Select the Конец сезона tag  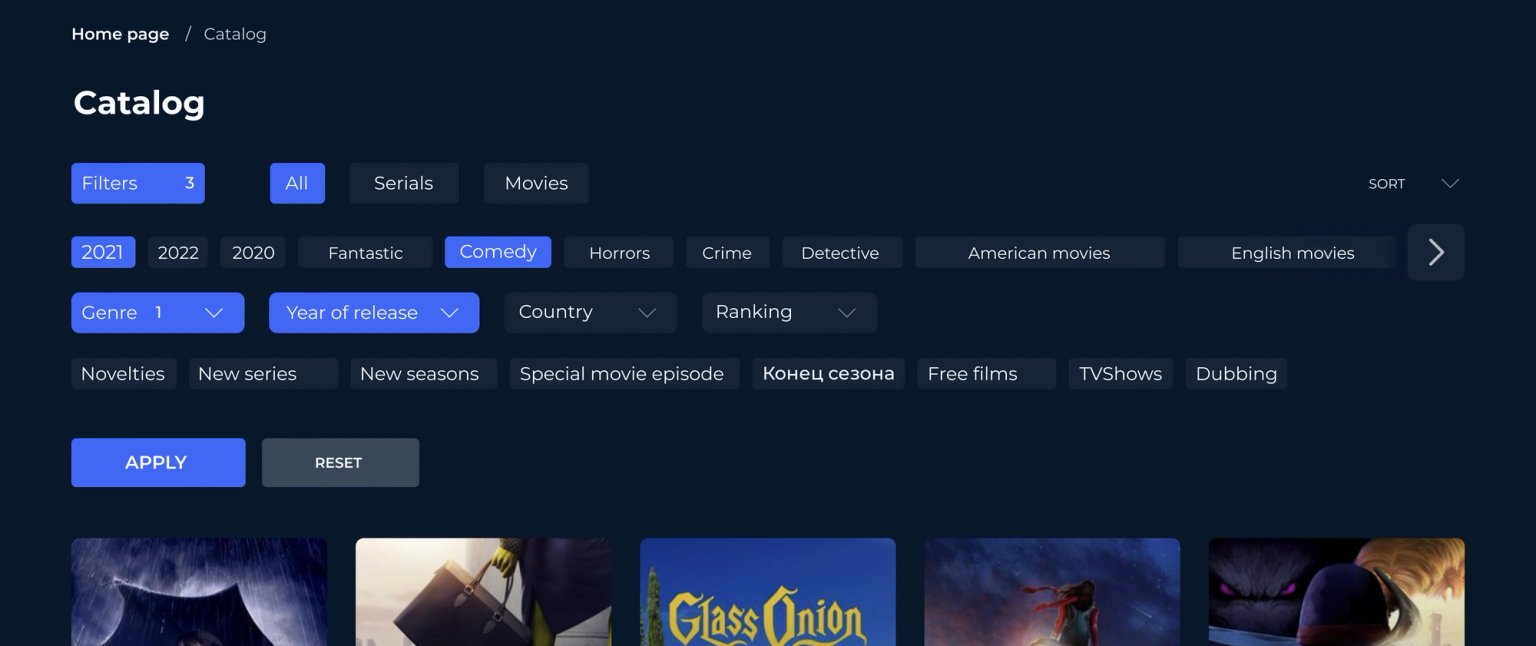[x=828, y=374]
